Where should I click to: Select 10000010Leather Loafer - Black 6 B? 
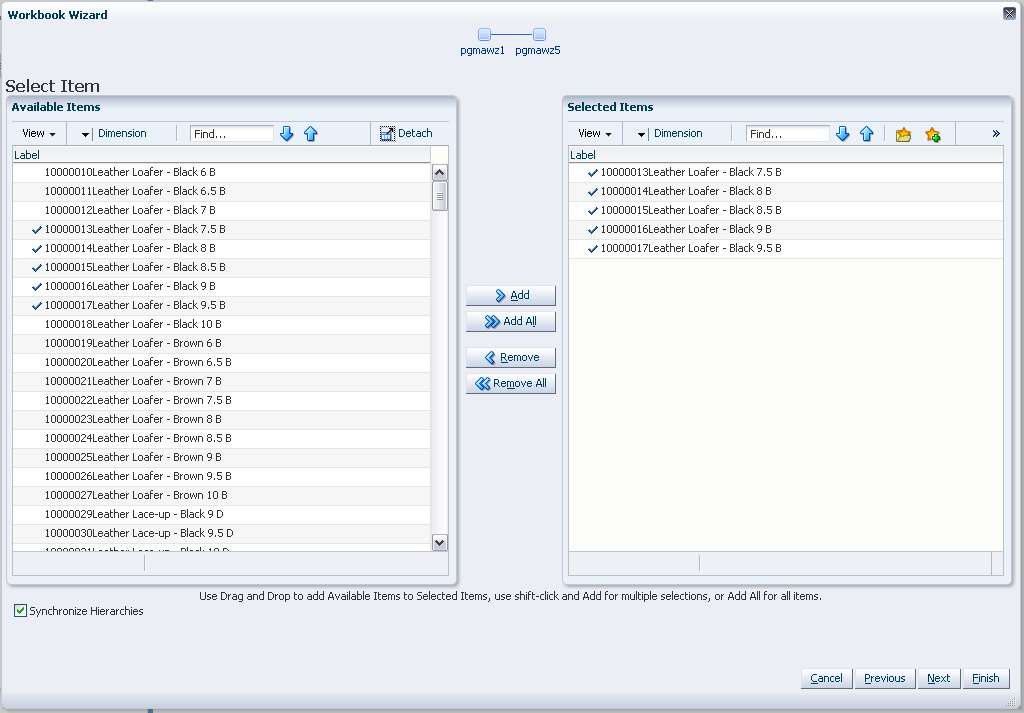pyautogui.click(x=221, y=172)
